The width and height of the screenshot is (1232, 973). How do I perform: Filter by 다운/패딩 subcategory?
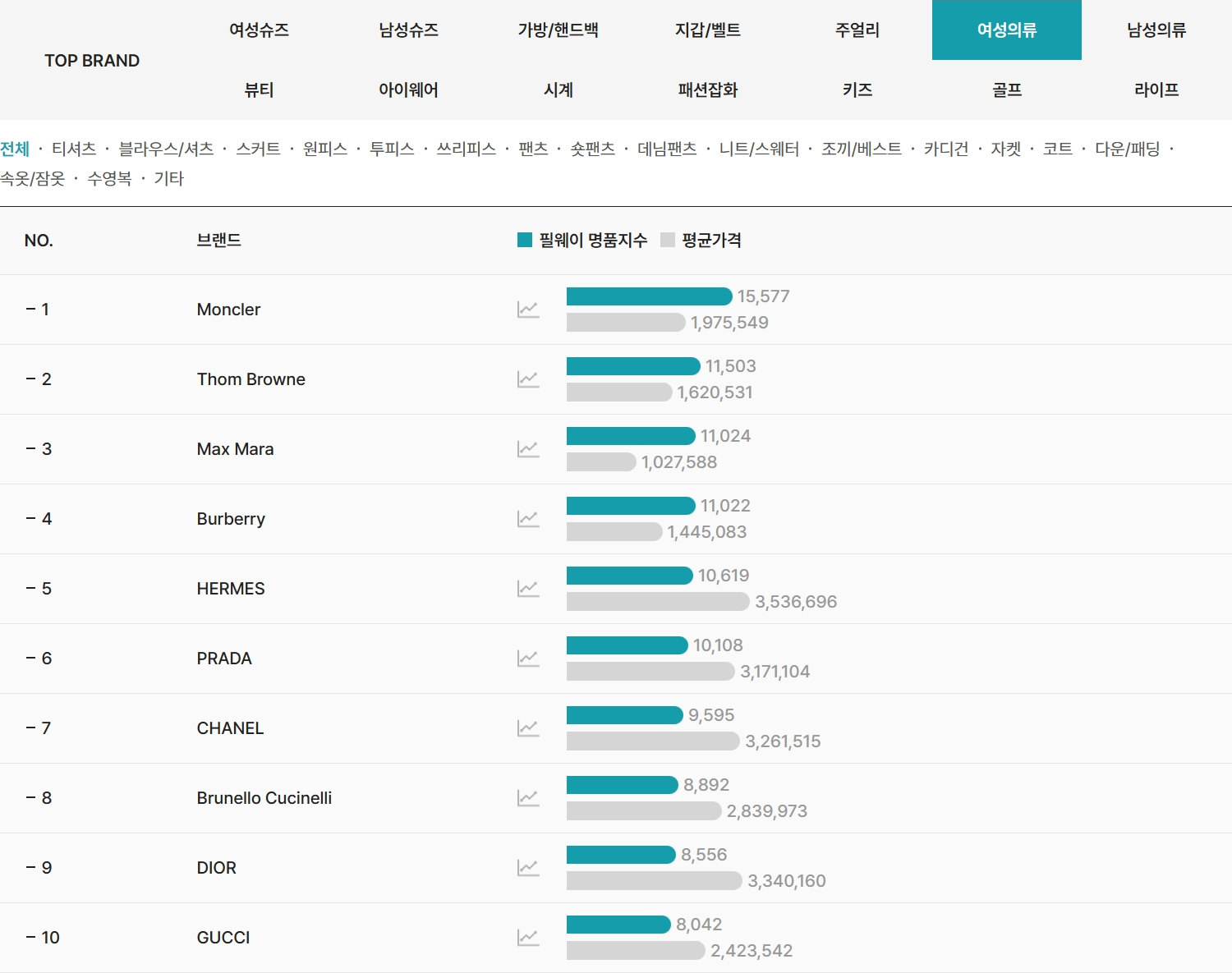[x=1128, y=149]
